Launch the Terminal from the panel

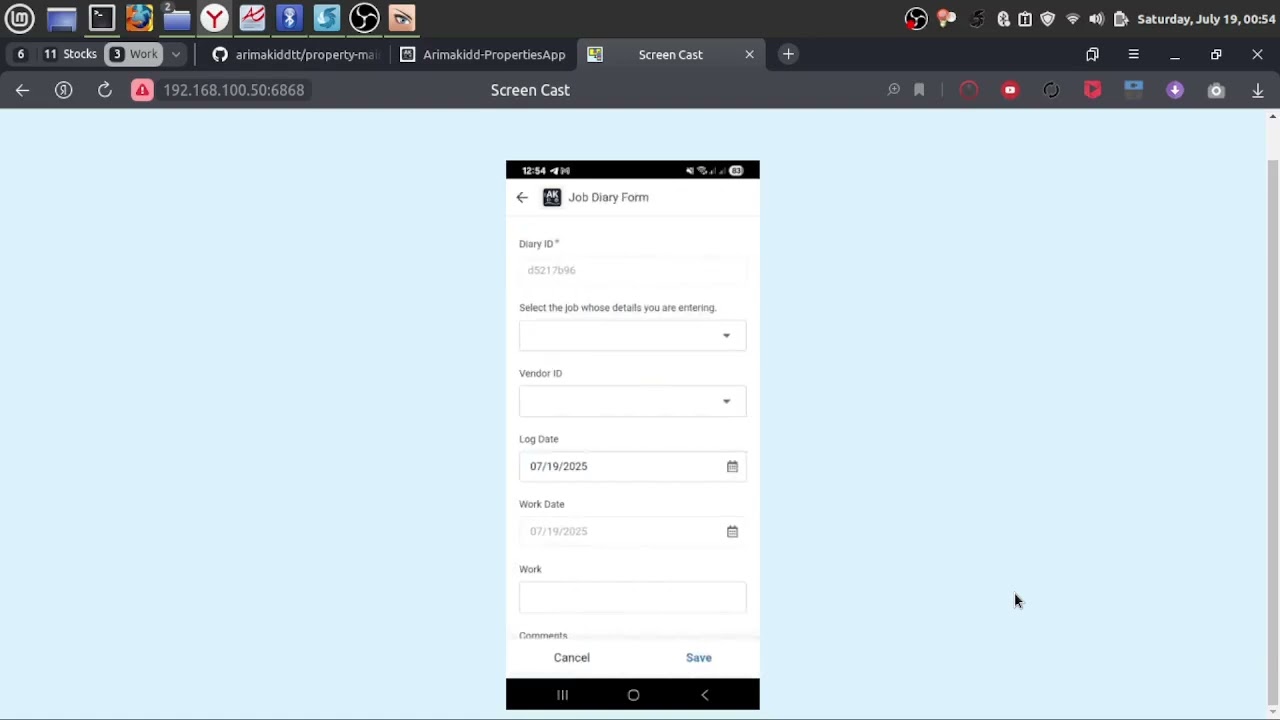click(x=101, y=18)
